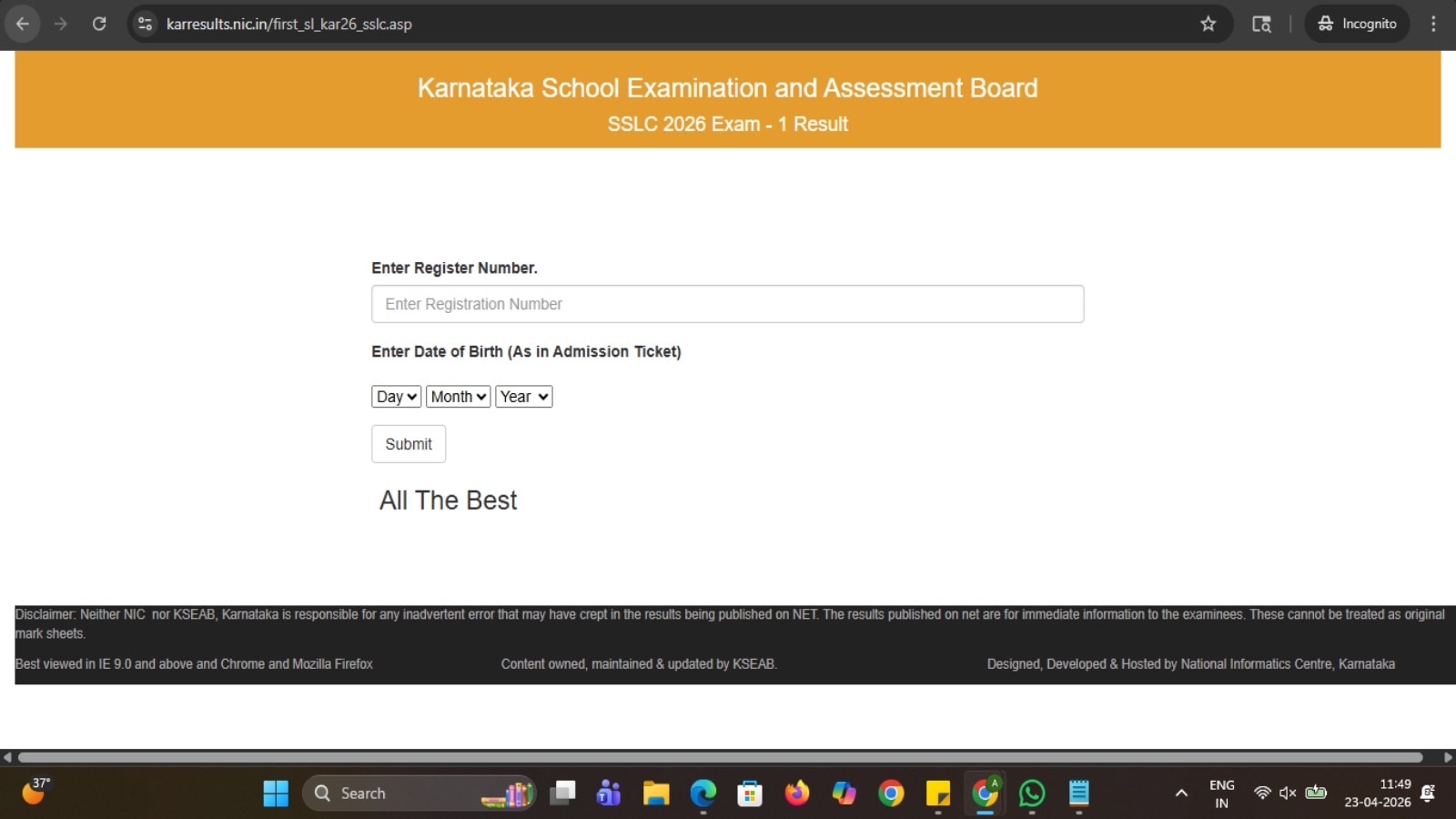Open the Windows Start menu

[x=277, y=794]
